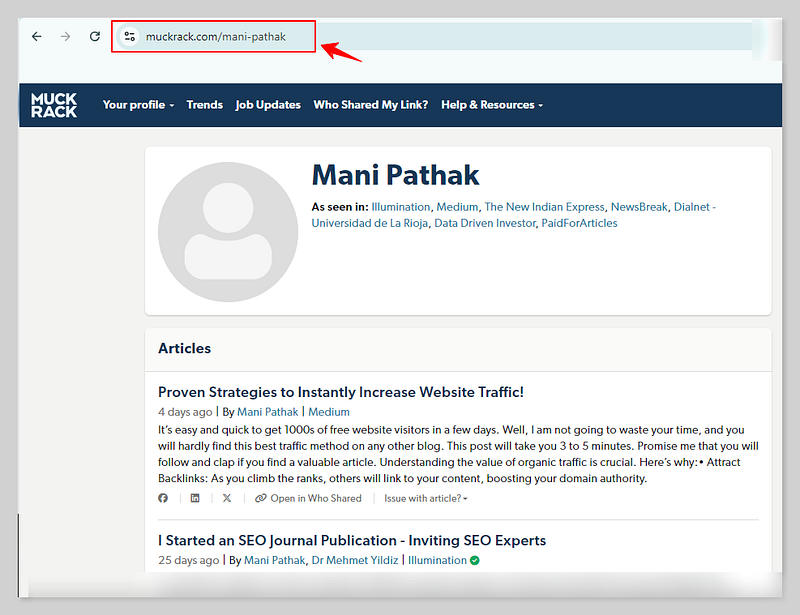The image size is (800, 615).
Task: Click the Mani Pathak profile heading
Action: [395, 175]
